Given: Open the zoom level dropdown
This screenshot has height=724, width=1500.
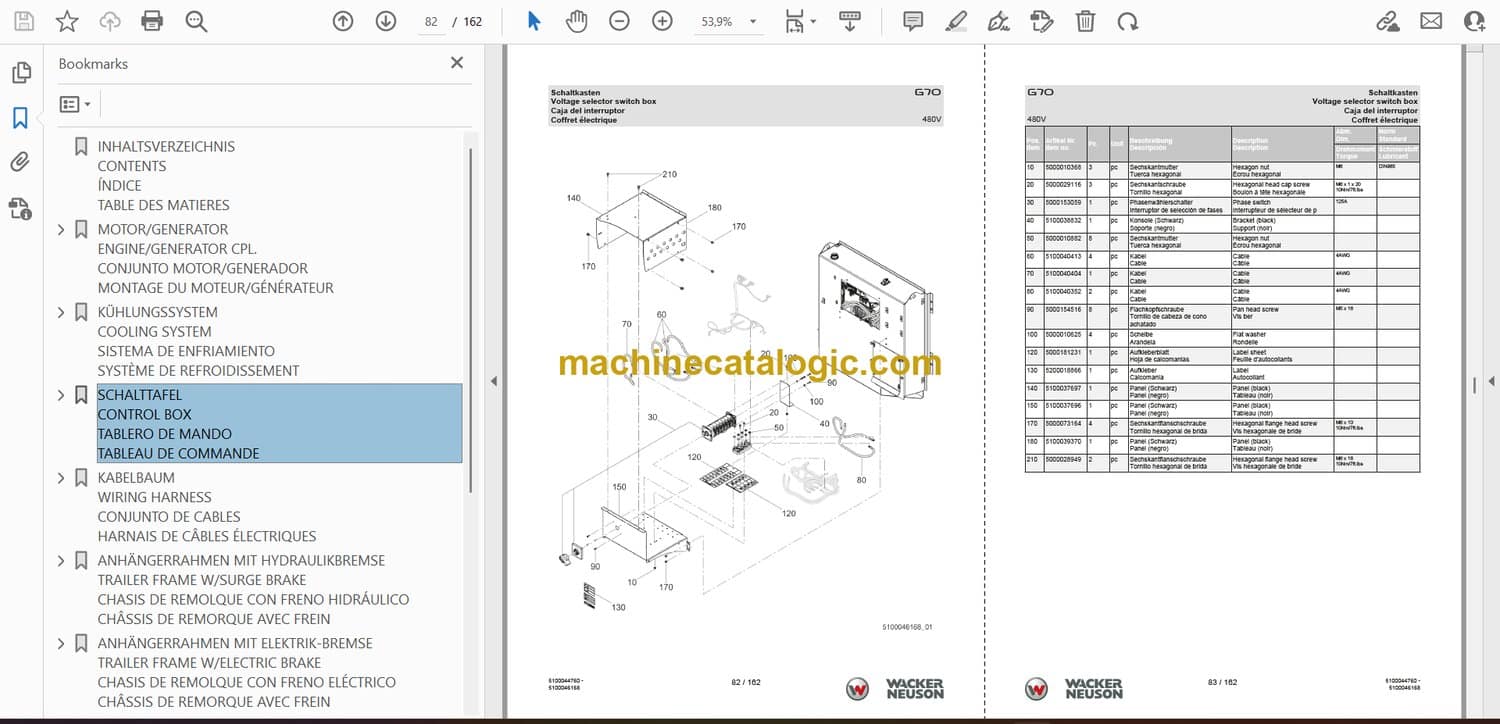Looking at the screenshot, I should [752, 21].
